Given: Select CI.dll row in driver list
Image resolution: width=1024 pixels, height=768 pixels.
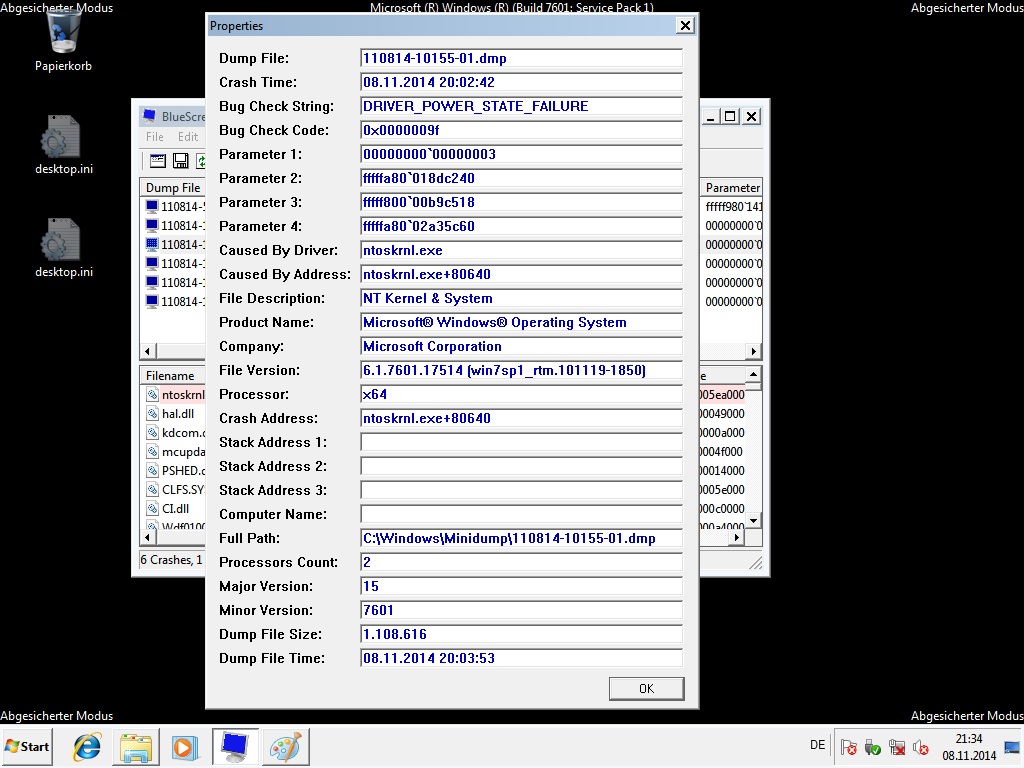Looking at the screenshot, I should pyautogui.click(x=174, y=508).
